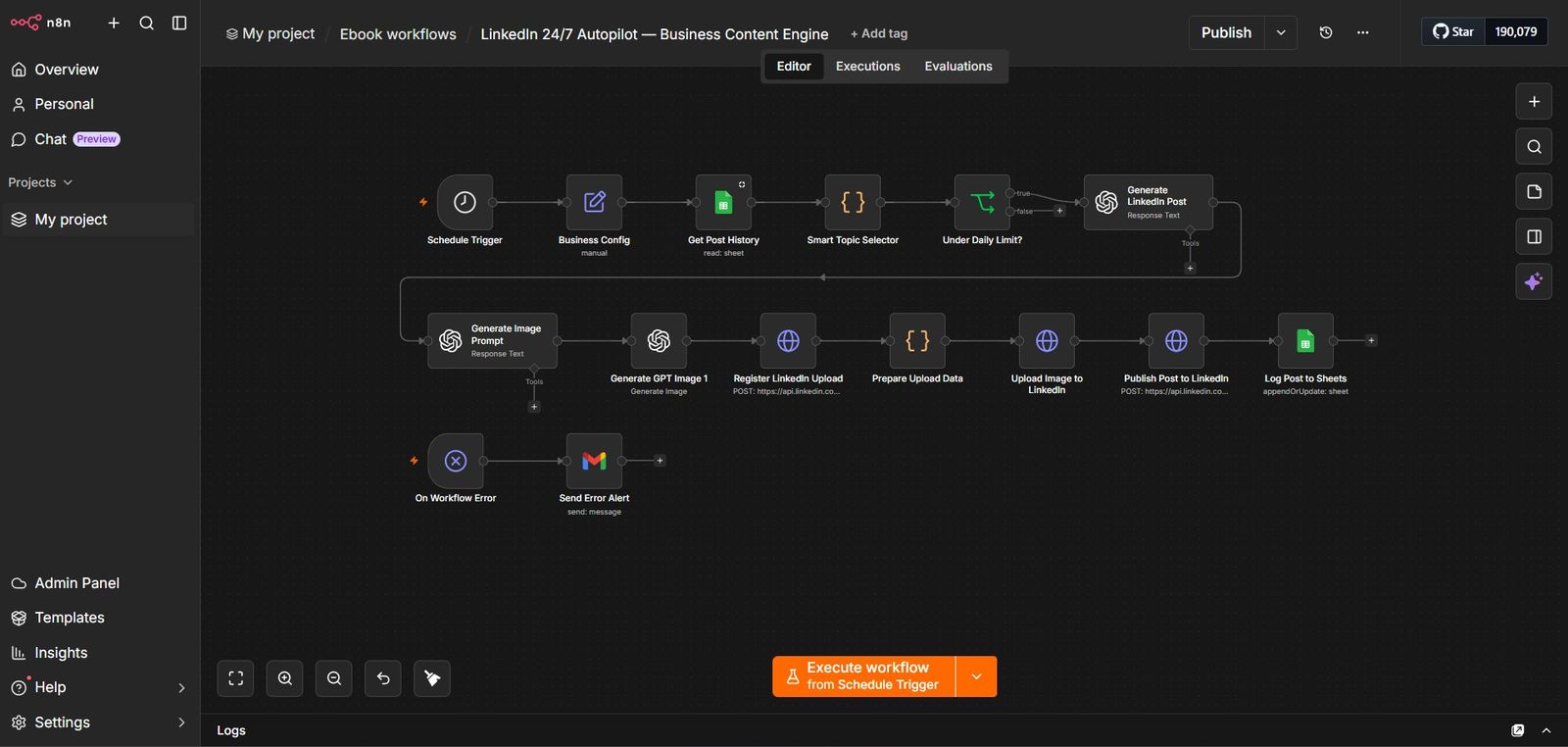Select the Generate Image Prompt node
The image size is (1568, 747).
pos(492,341)
